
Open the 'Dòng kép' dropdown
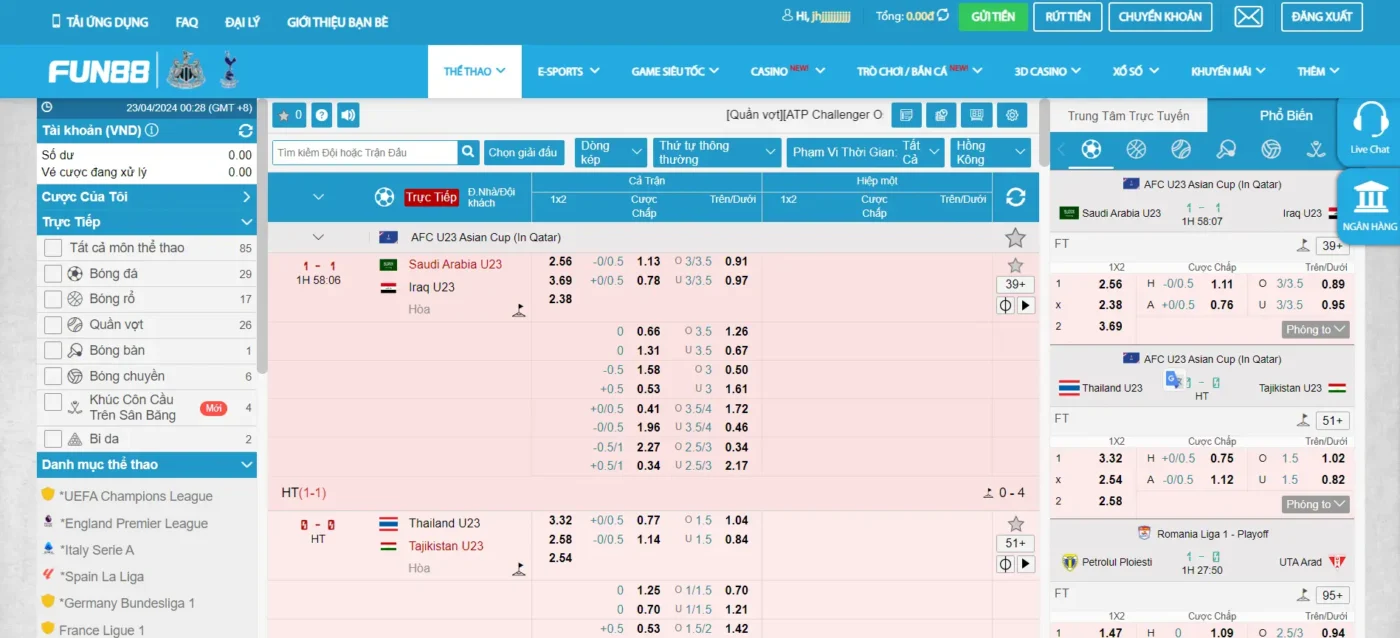click(x=611, y=153)
